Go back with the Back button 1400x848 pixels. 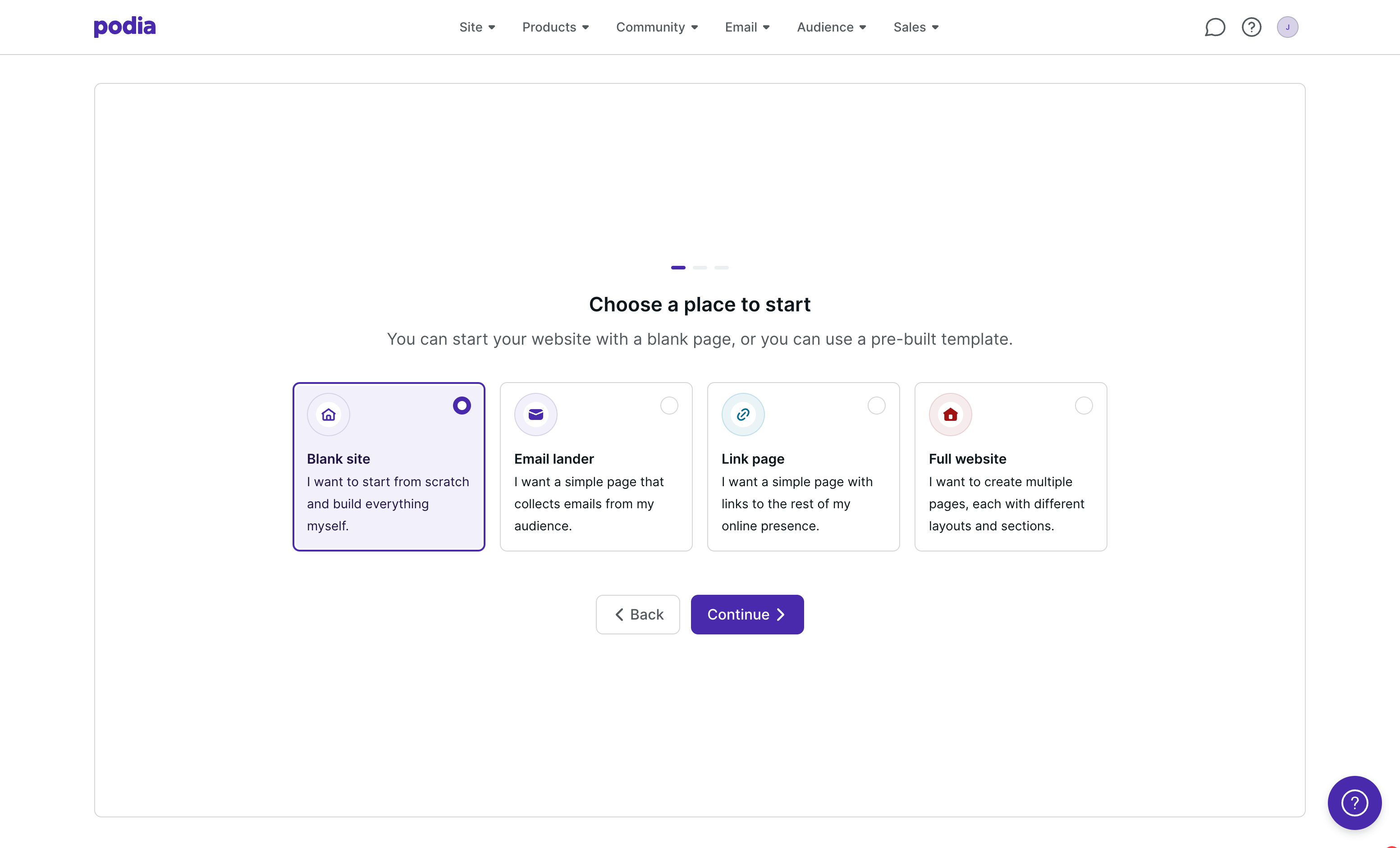click(x=637, y=615)
